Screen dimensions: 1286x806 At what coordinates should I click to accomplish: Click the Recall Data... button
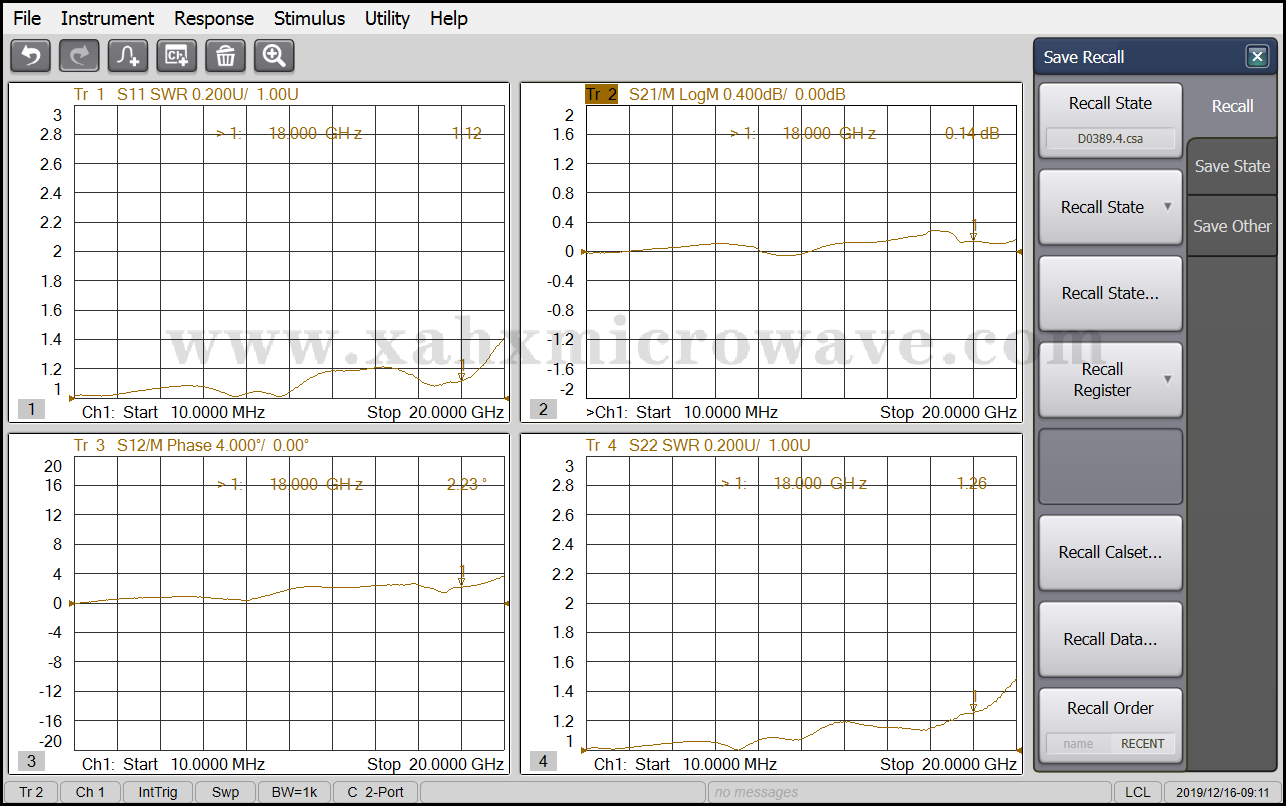1110,639
